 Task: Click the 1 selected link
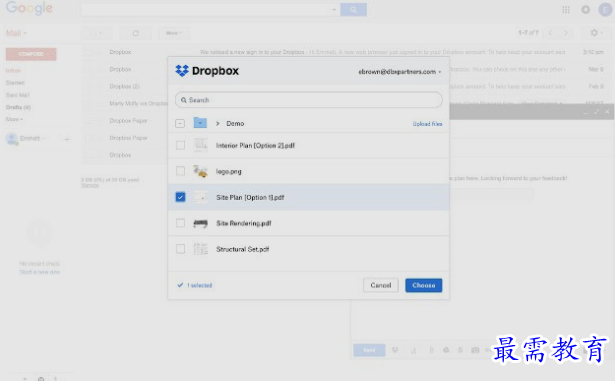coord(200,285)
